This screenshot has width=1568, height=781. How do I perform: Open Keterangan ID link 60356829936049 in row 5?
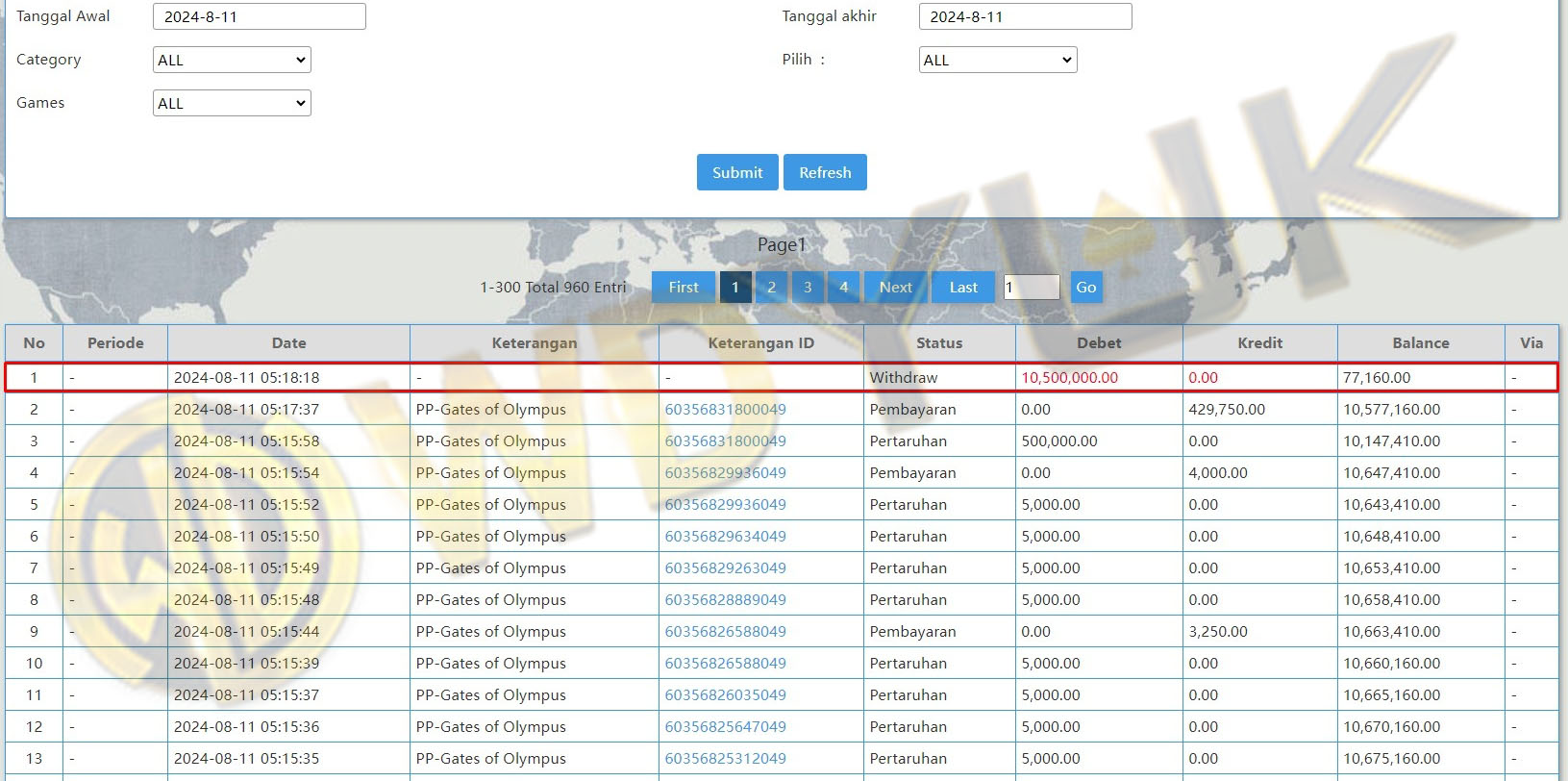pos(725,504)
